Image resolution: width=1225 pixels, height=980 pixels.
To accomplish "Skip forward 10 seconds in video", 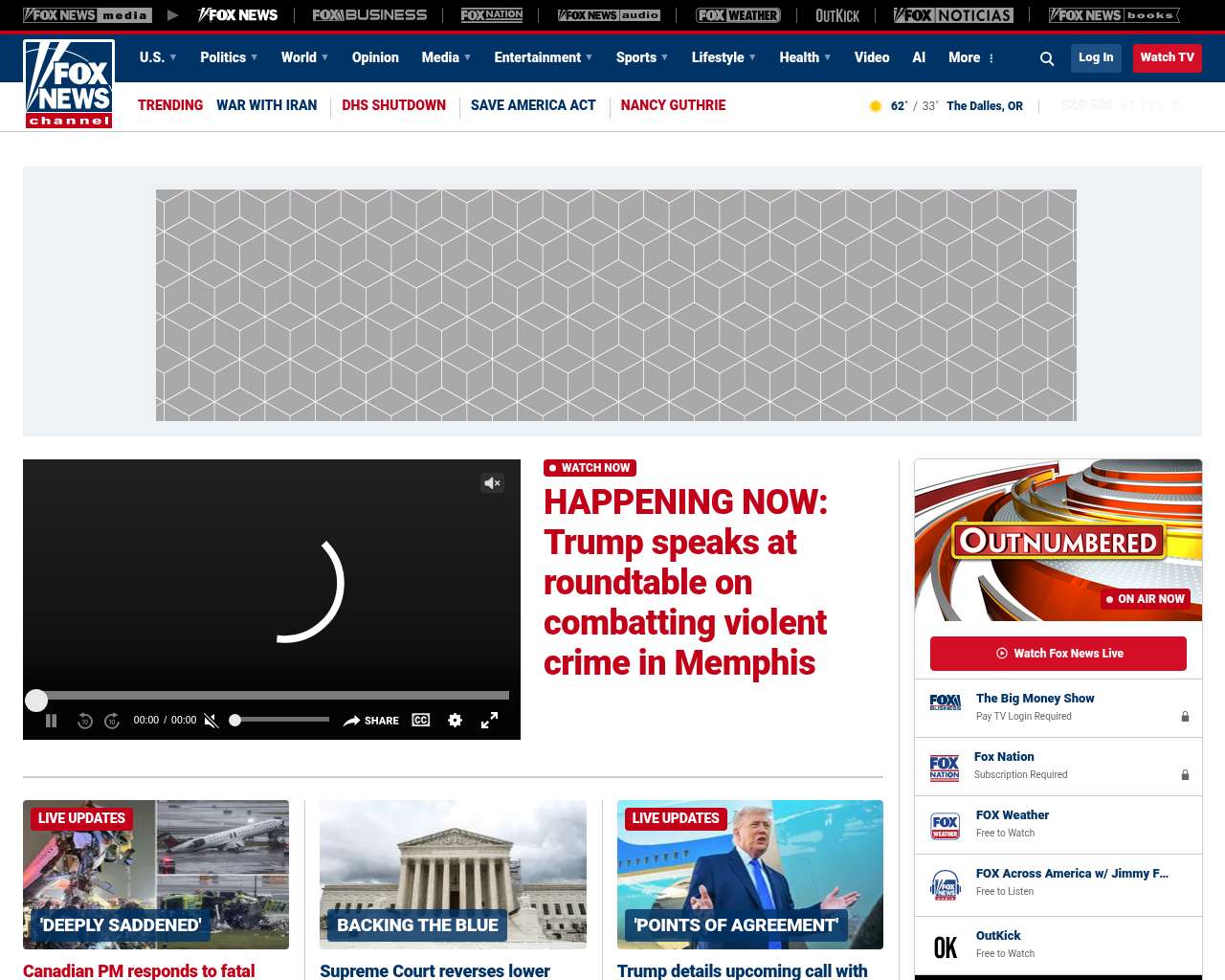I will tap(112, 721).
